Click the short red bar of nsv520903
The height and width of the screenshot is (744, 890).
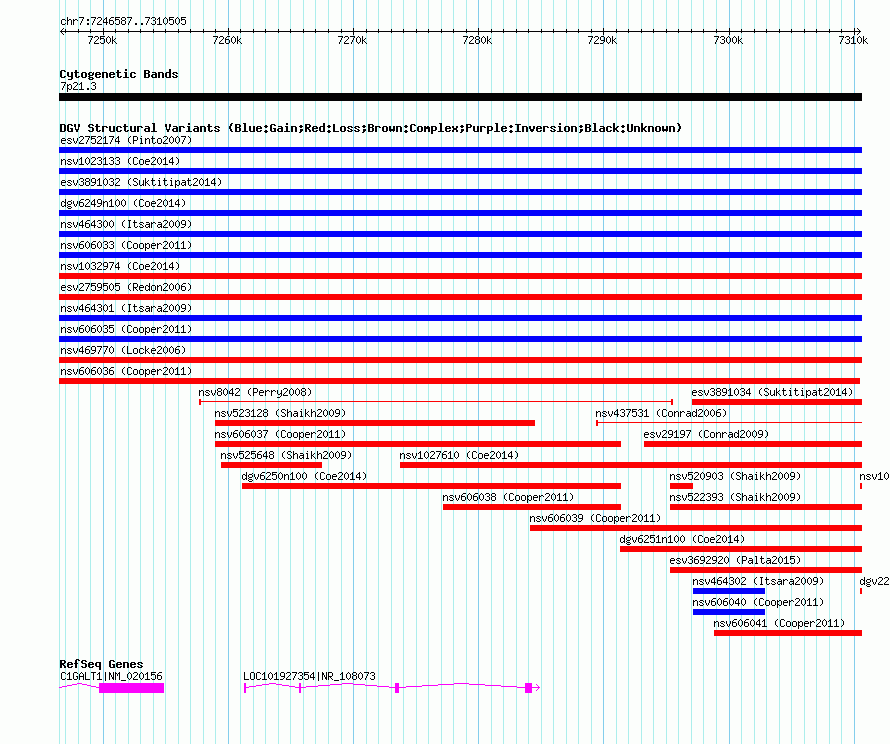(681, 486)
